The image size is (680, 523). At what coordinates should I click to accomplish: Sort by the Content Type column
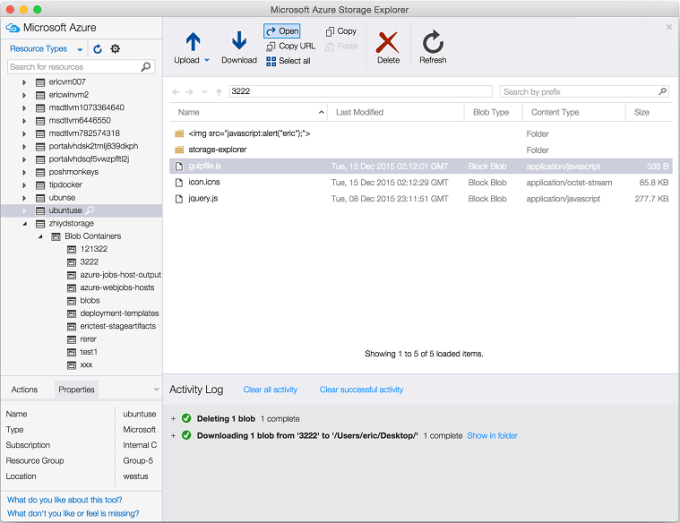573,112
